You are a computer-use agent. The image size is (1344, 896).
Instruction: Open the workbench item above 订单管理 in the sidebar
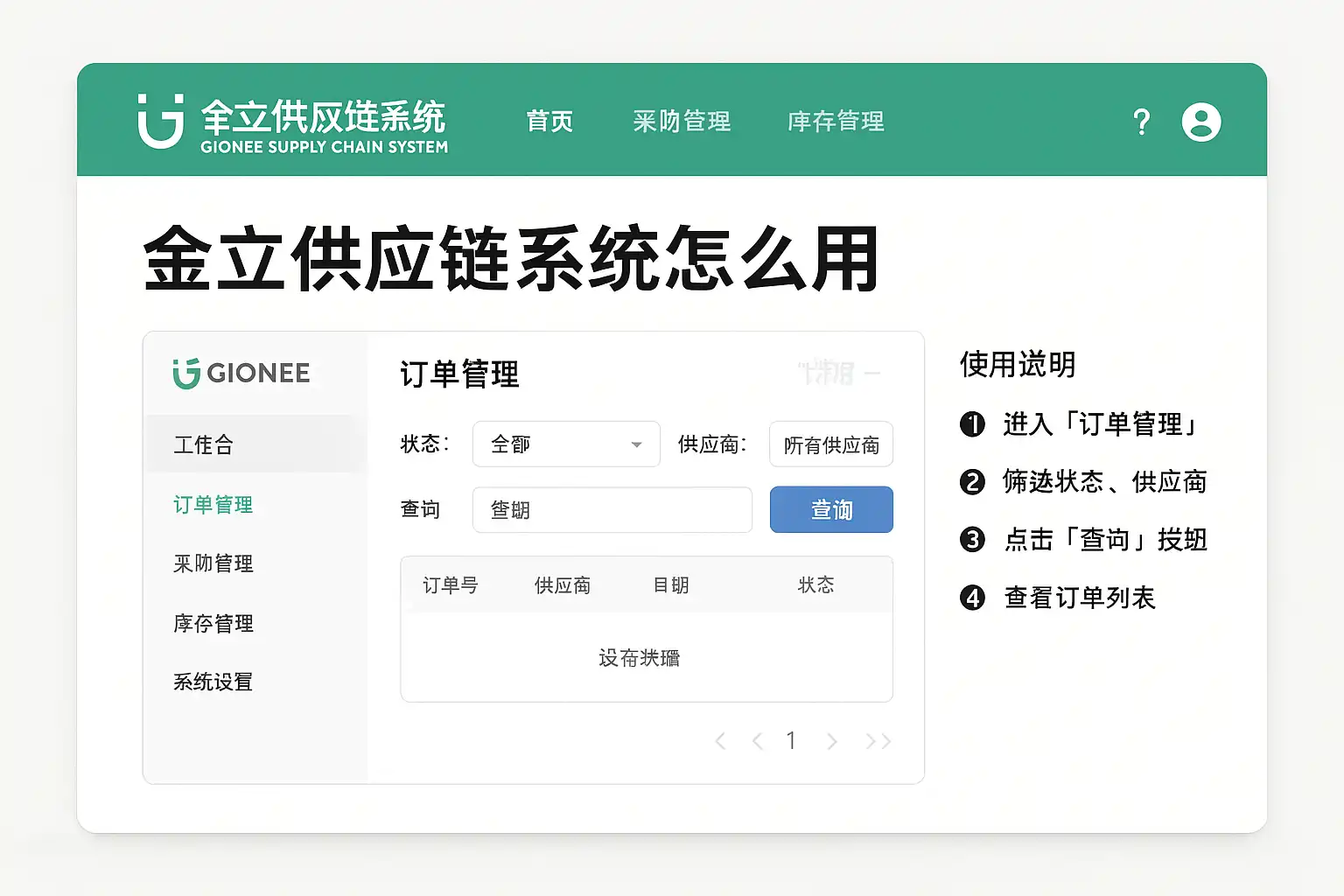255,444
